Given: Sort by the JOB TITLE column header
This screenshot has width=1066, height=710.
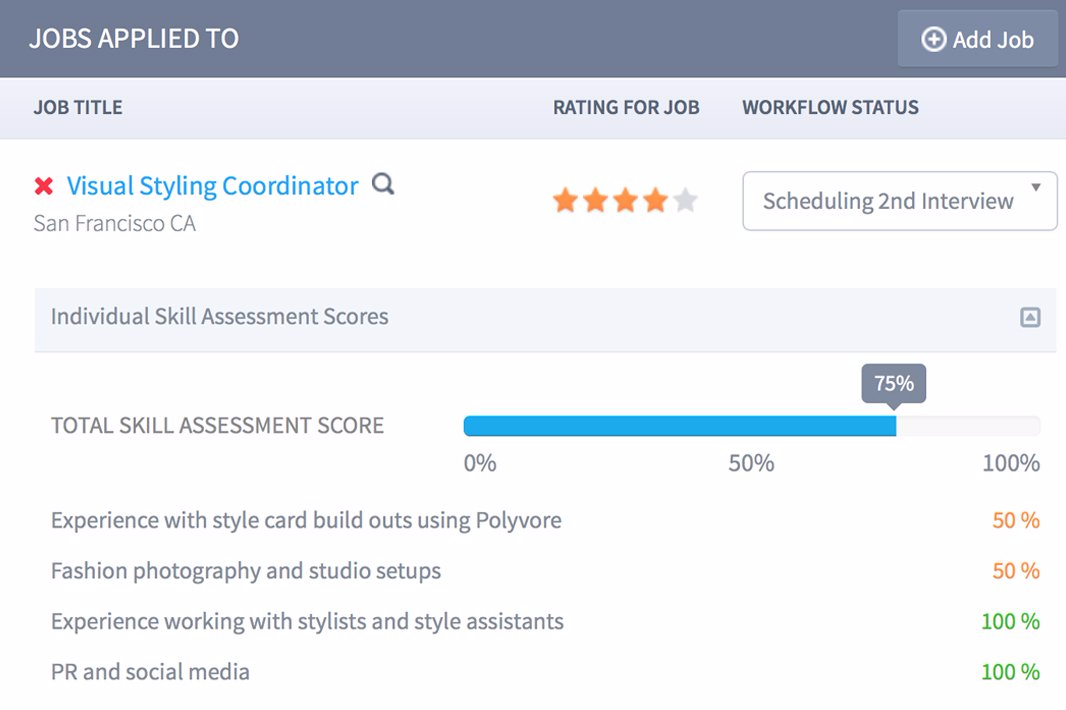Looking at the screenshot, I should coord(78,107).
